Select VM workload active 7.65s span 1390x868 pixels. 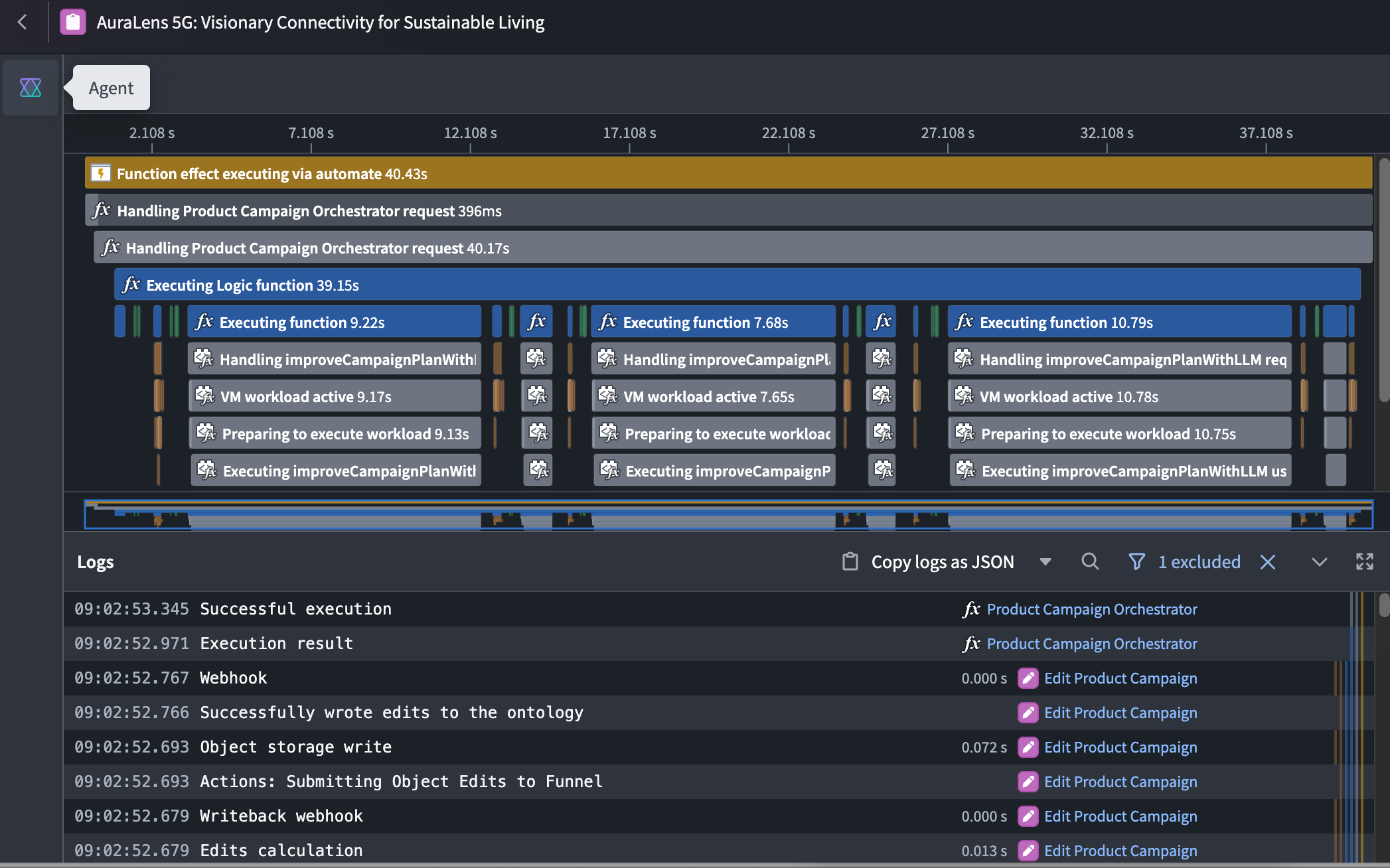tap(714, 397)
